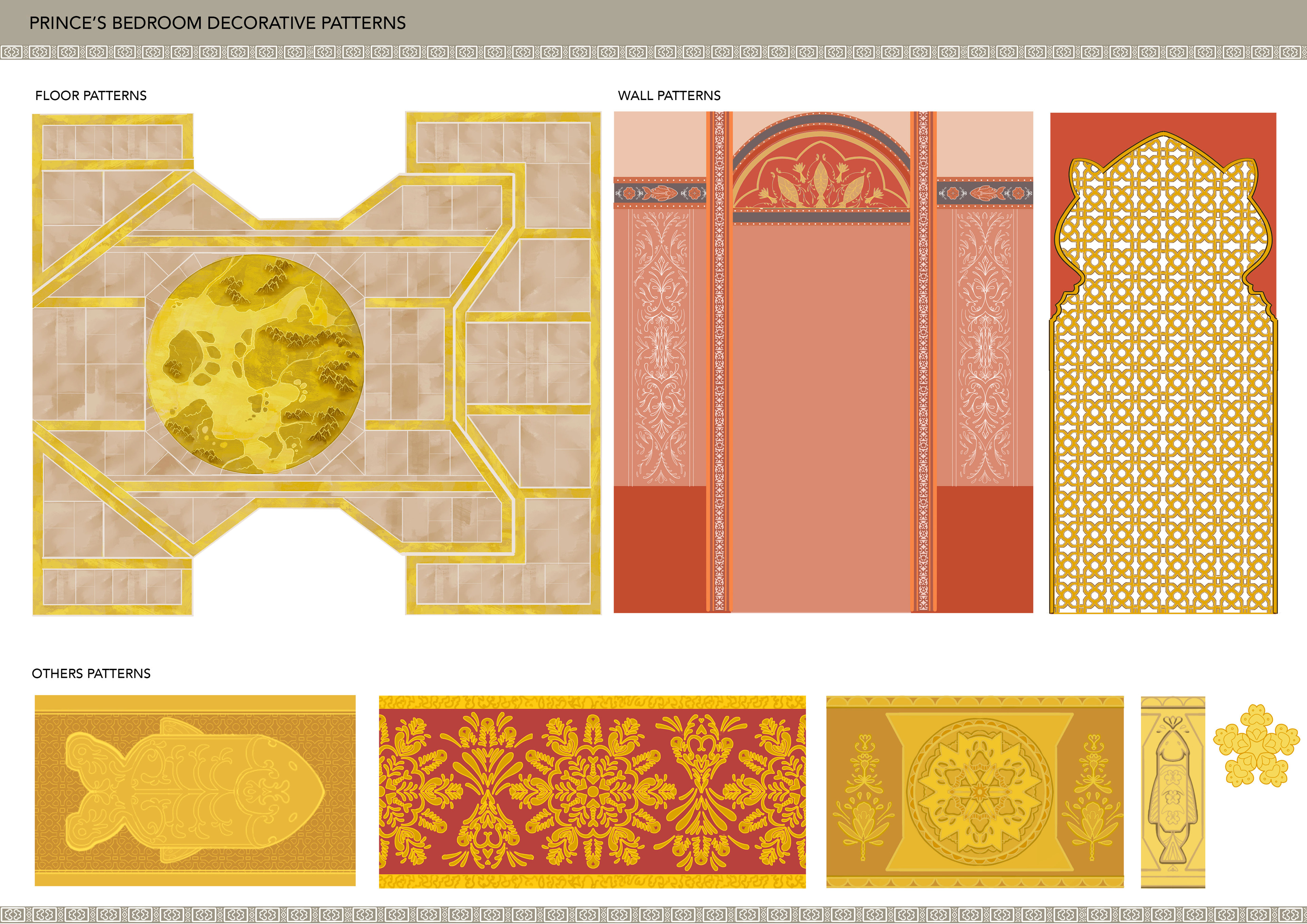Image resolution: width=1307 pixels, height=924 pixels.
Task: Click the "PRINCE'S BEDROOM DECORATIVE PATTERNS" title
Action: tap(217, 23)
